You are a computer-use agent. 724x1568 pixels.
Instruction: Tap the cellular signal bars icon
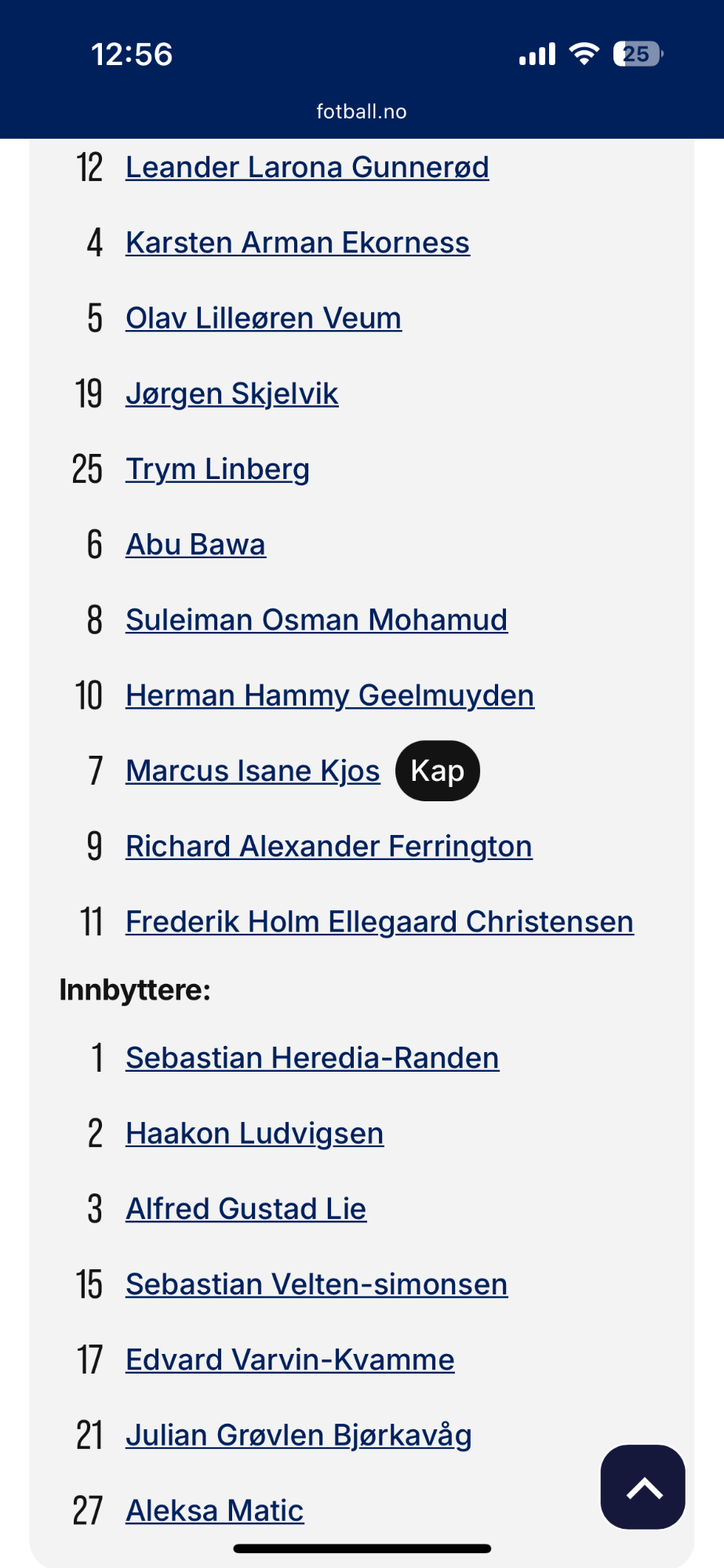537,54
